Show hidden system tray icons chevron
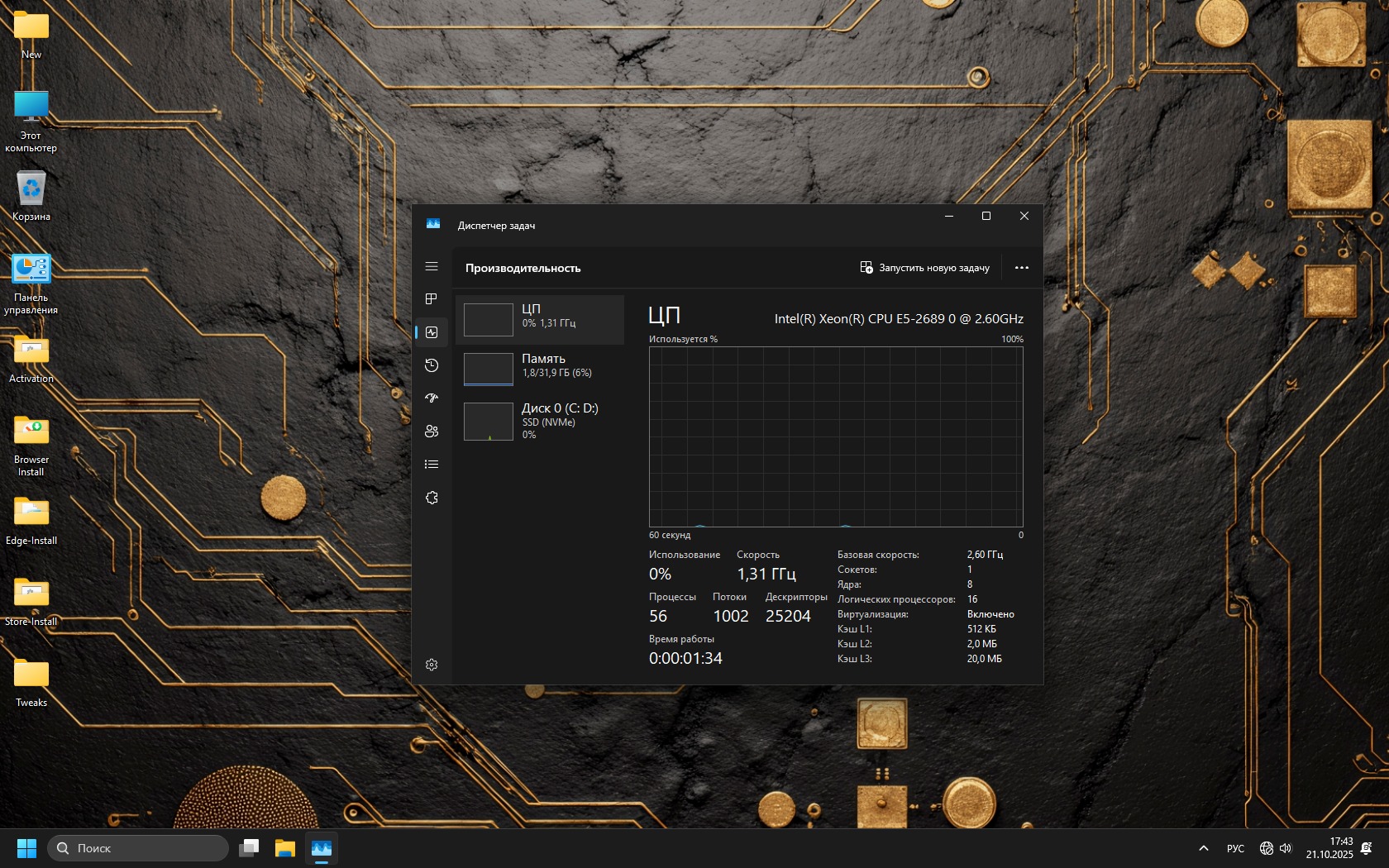 click(x=1203, y=848)
